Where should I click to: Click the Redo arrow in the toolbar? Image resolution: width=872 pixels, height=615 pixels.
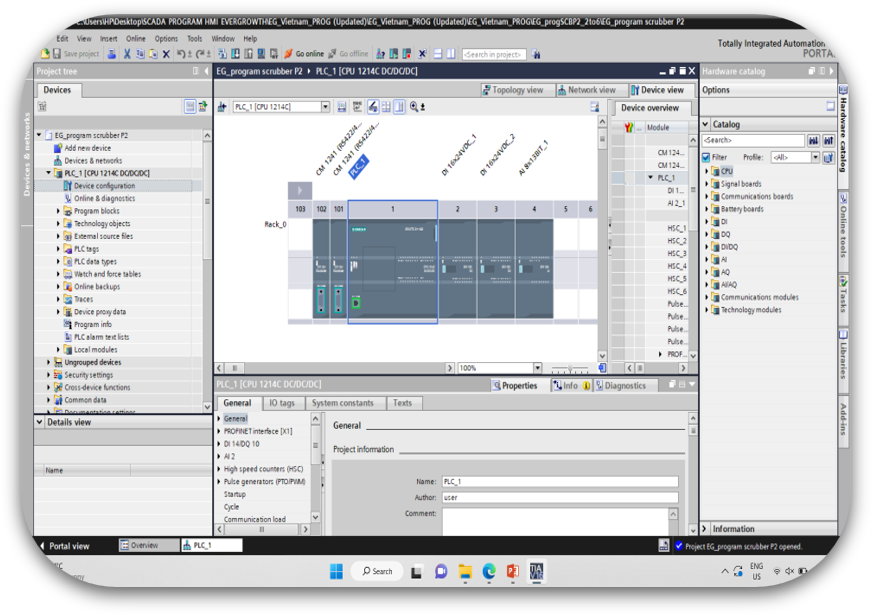click(199, 54)
